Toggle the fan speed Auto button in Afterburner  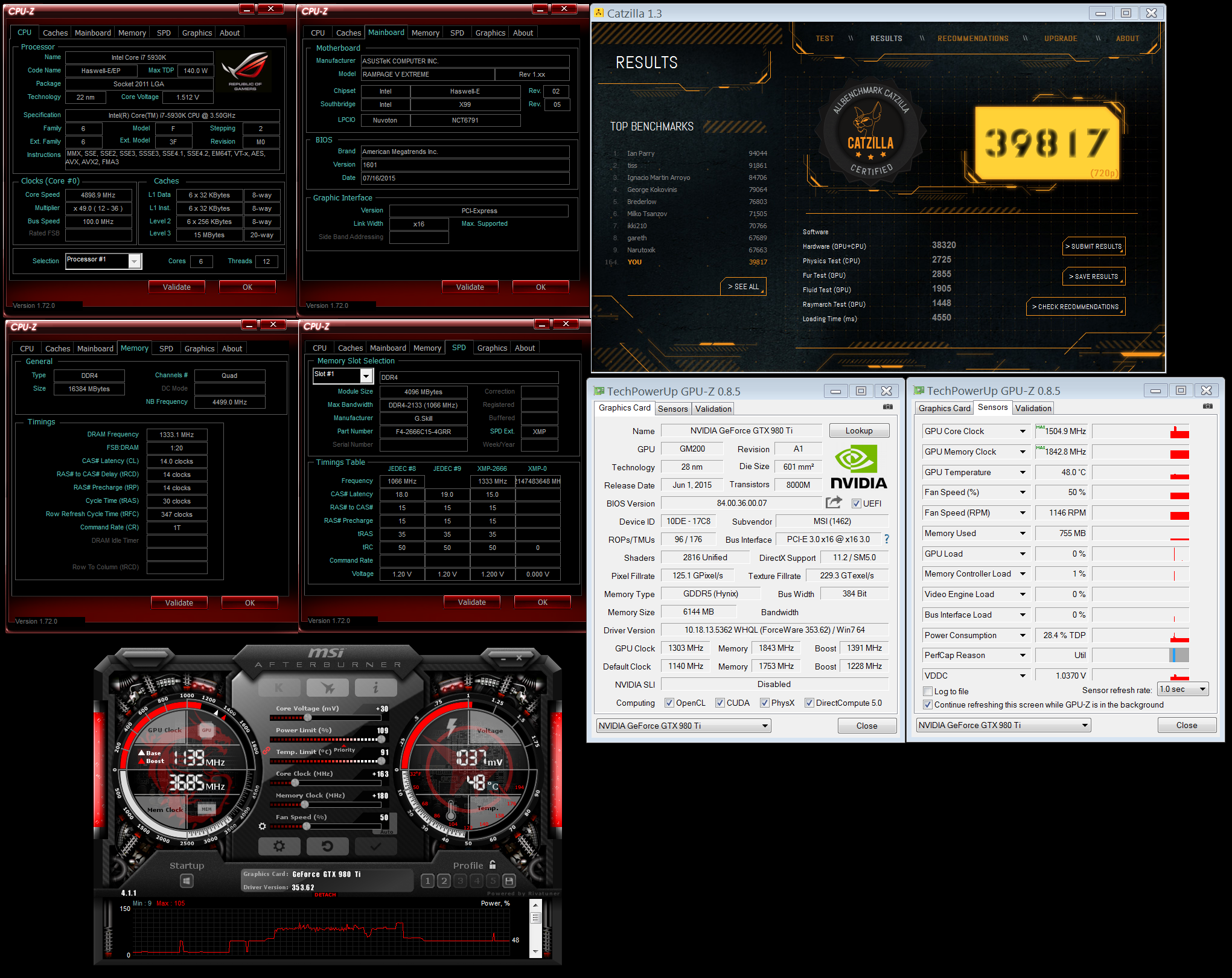click(387, 832)
